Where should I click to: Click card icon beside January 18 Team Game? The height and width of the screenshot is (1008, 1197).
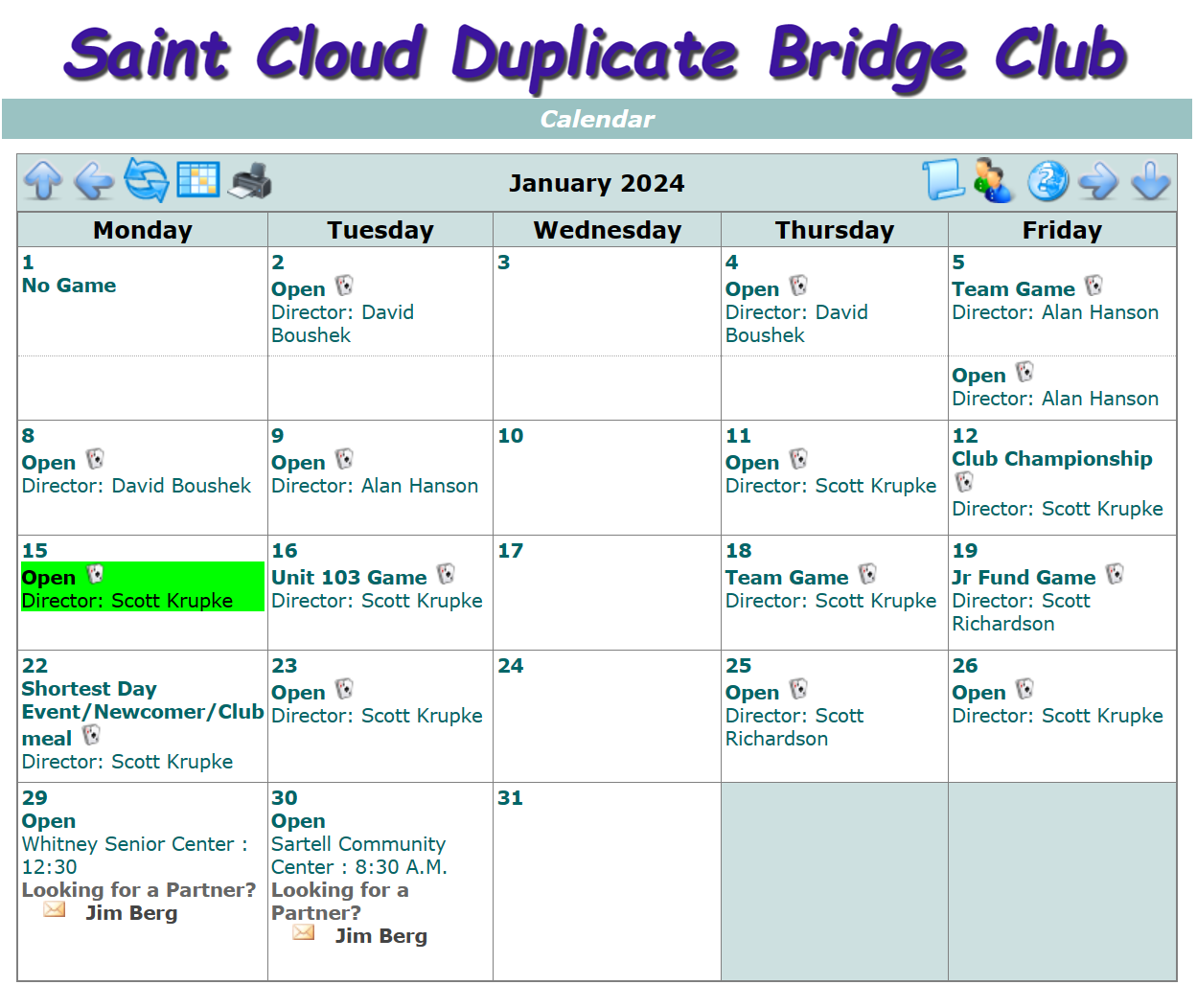click(x=868, y=574)
